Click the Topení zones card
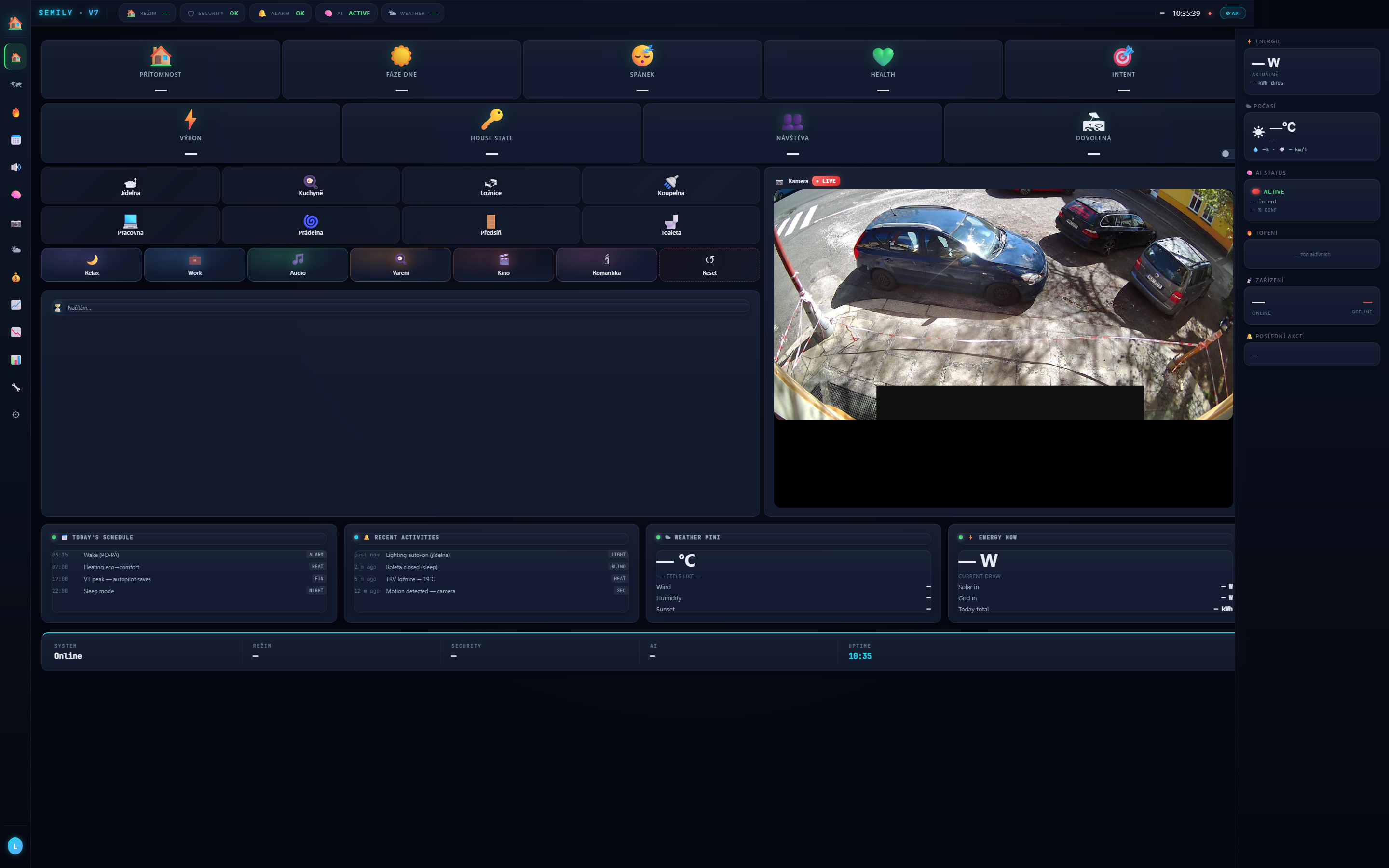 1311,254
